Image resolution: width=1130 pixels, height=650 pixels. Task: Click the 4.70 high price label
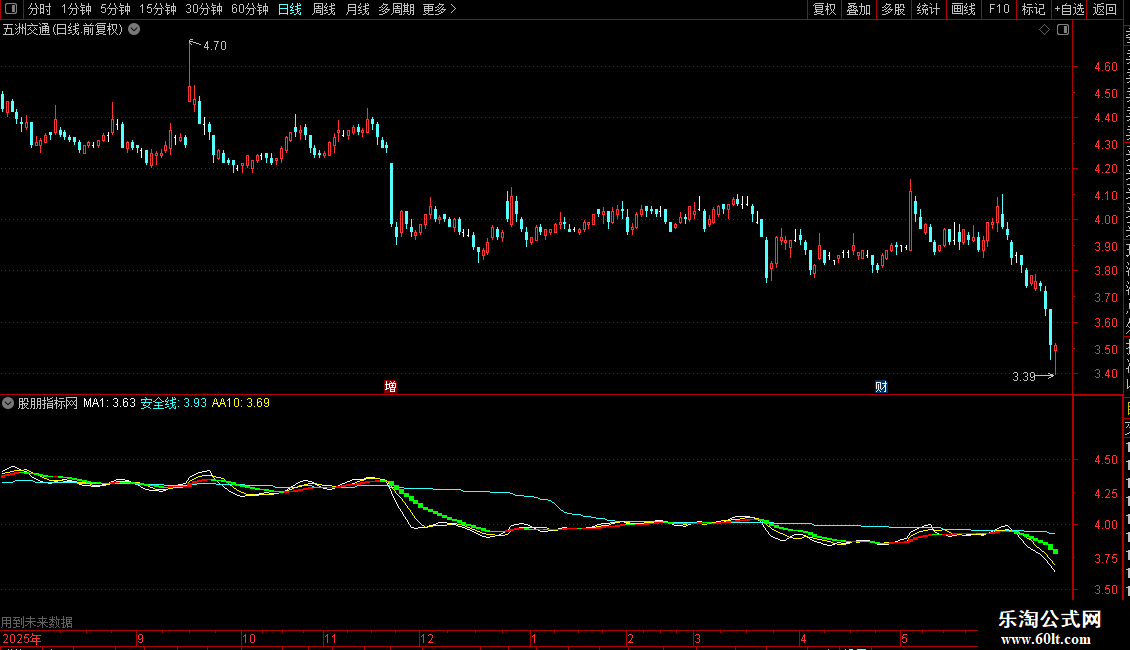click(x=215, y=45)
